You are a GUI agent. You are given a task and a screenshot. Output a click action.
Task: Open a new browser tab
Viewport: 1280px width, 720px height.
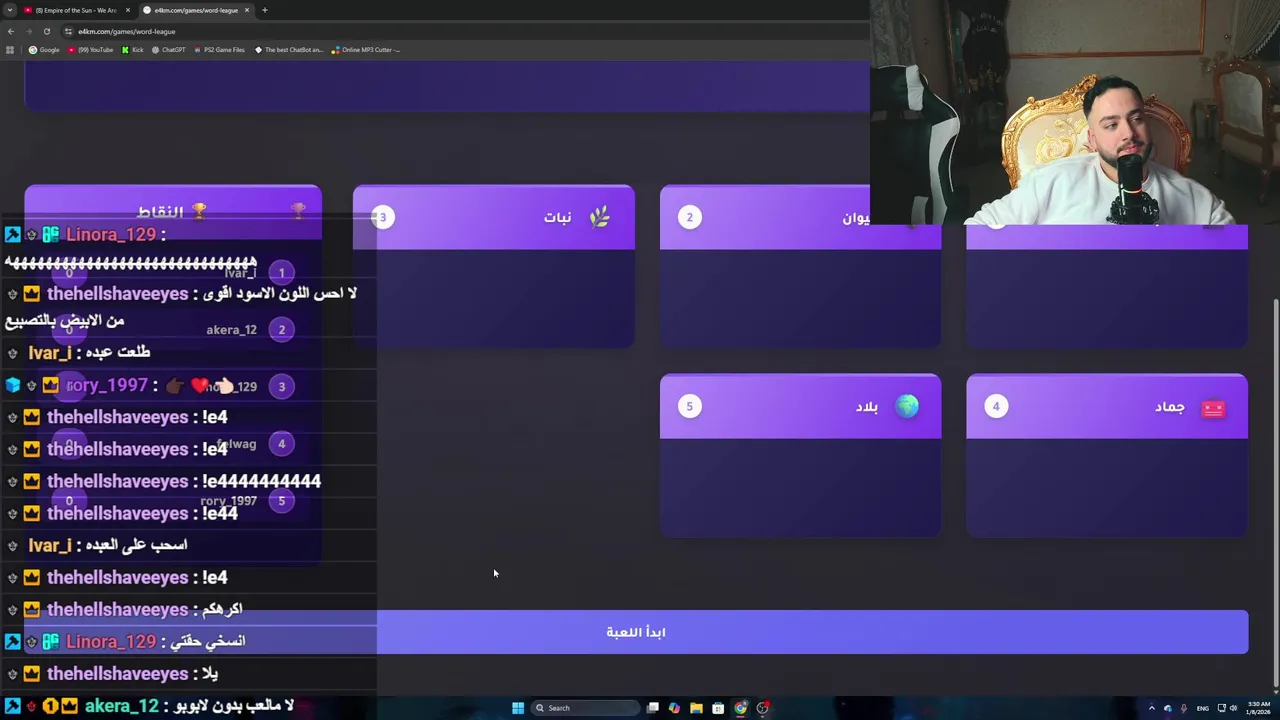(x=265, y=10)
